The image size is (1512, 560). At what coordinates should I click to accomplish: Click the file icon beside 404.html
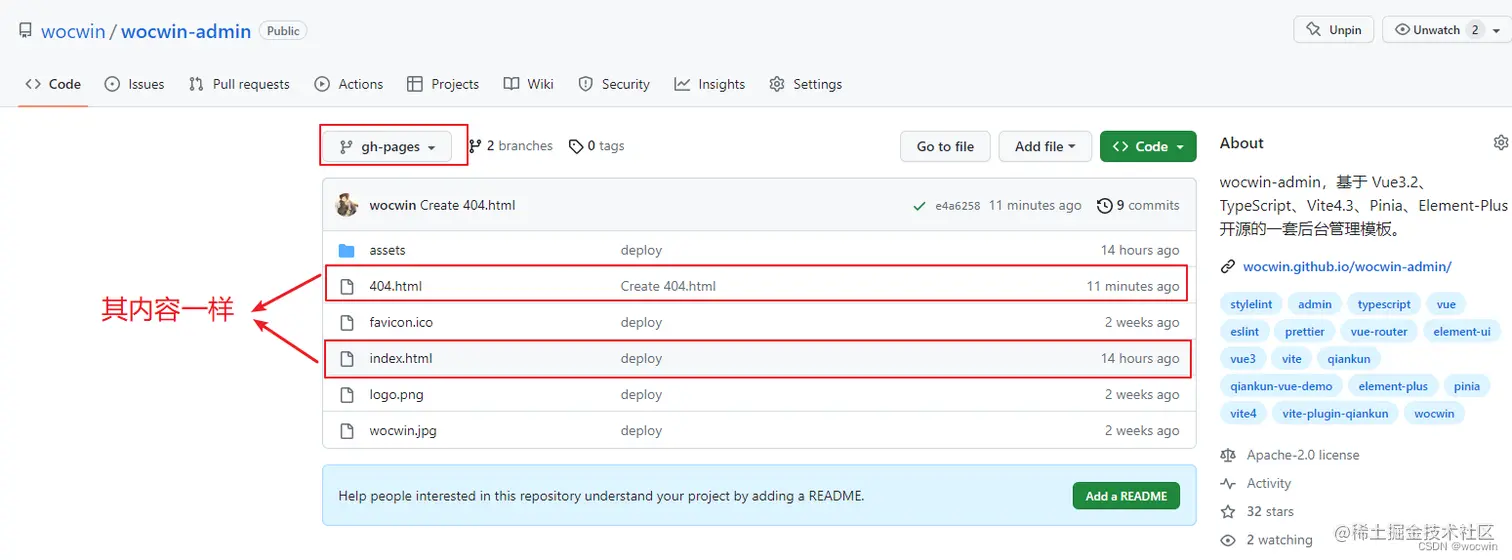(x=347, y=286)
